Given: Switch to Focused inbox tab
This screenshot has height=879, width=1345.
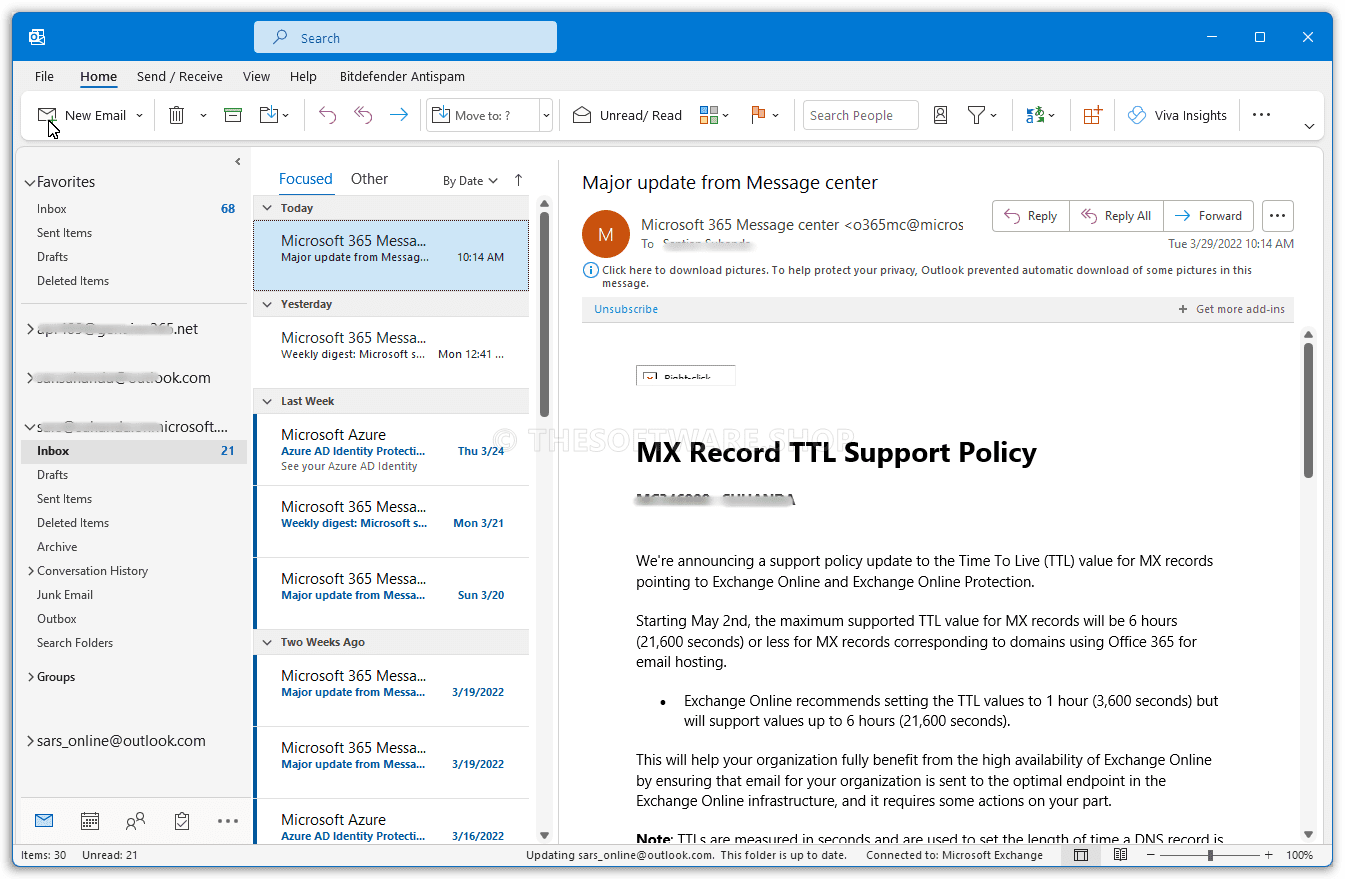Looking at the screenshot, I should coord(306,179).
